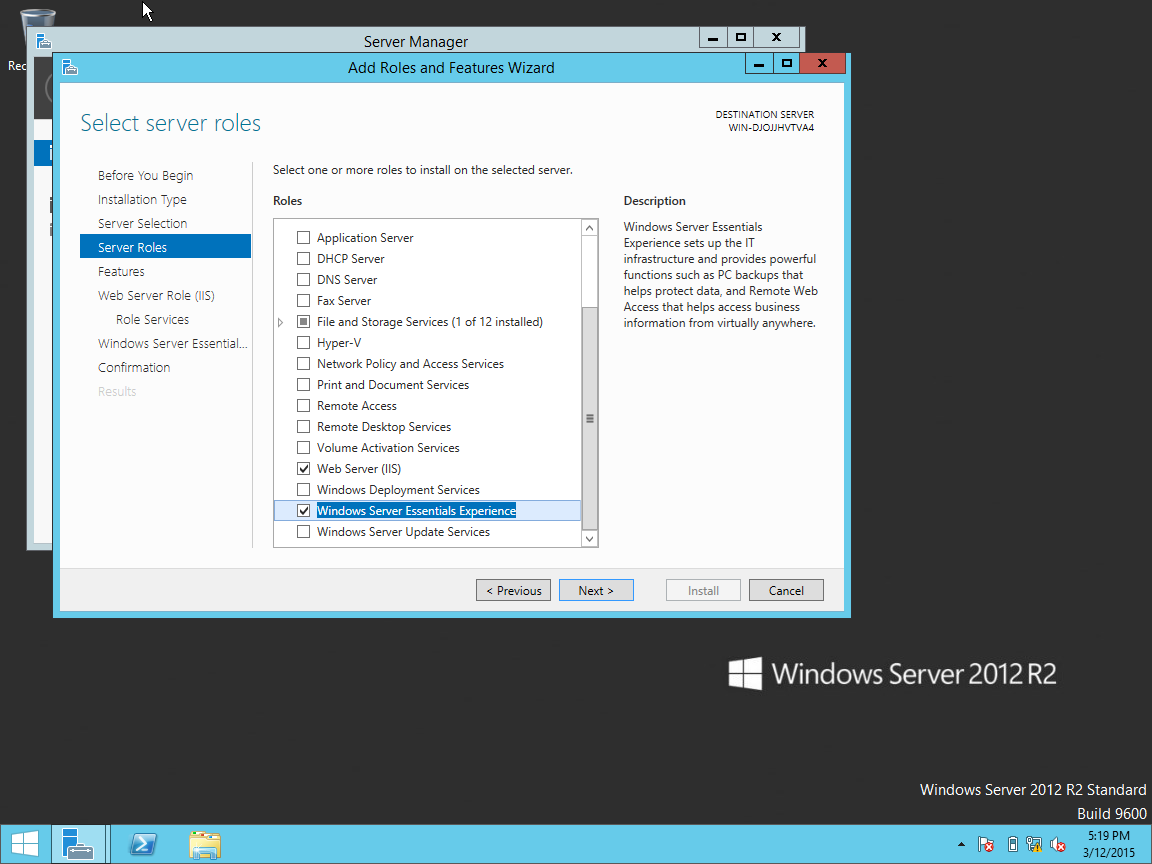1152x864 pixels.
Task: Uncheck the Web Server (IIS) role
Action: [303, 469]
